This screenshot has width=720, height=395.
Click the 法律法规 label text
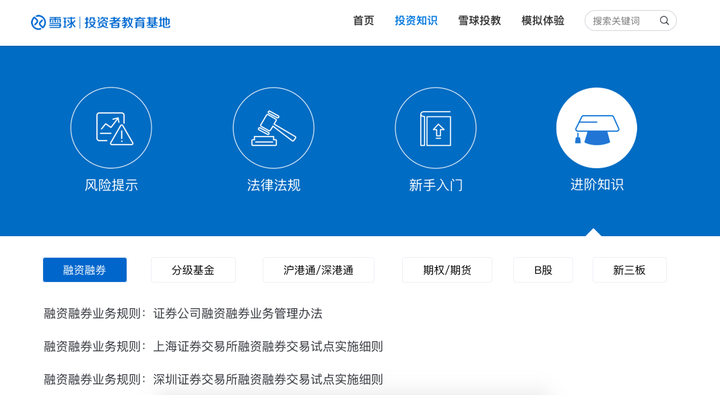point(274,185)
